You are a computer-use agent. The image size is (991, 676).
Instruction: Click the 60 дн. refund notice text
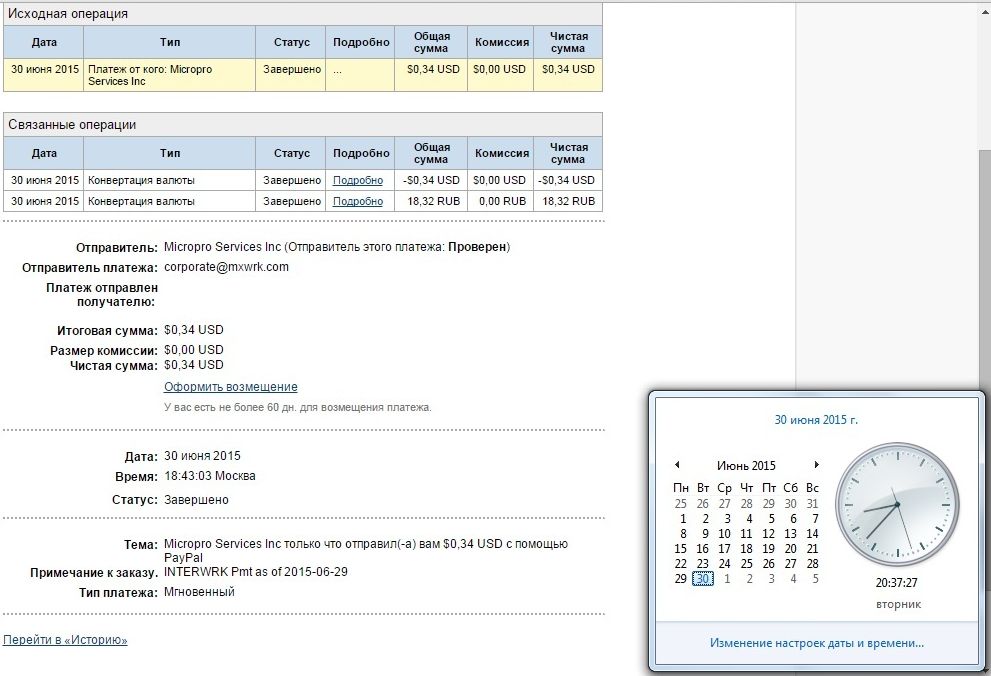click(298, 407)
